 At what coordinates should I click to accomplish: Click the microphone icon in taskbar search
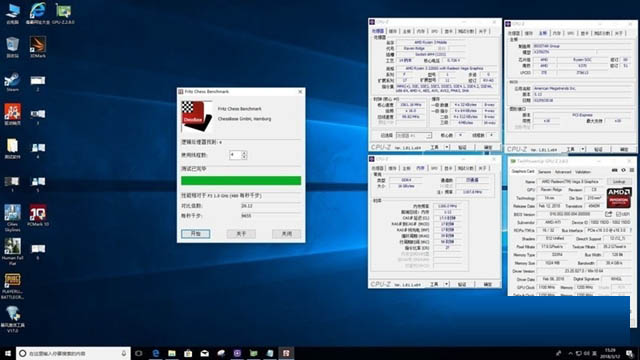124,353
